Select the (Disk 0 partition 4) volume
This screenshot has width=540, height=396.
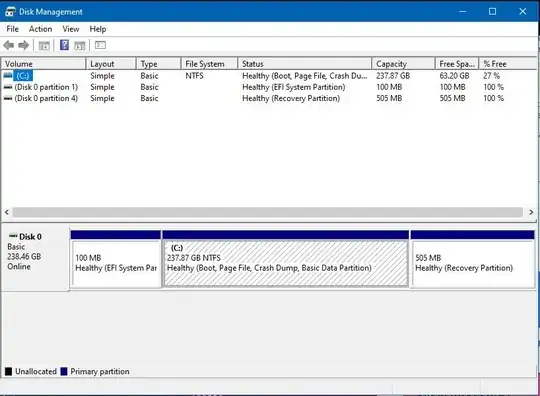pyautogui.click(x=46, y=98)
